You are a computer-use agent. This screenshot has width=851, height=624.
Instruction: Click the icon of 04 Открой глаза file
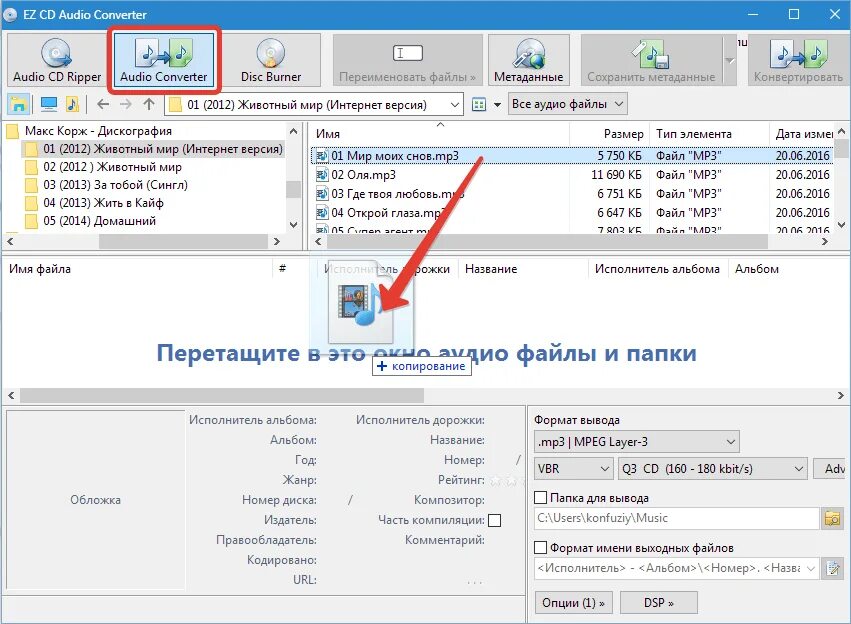[x=322, y=213]
